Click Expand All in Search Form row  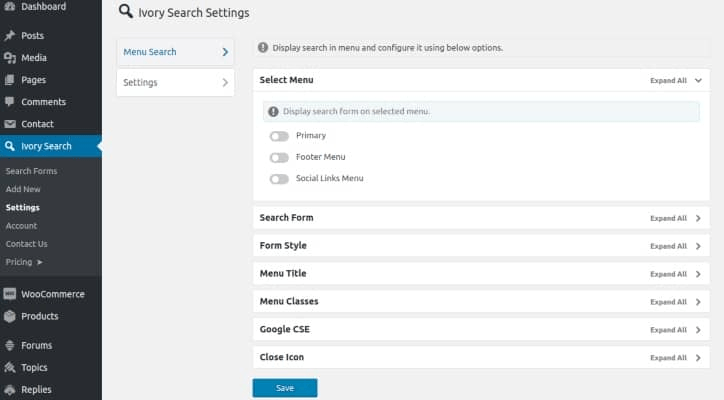[x=668, y=218]
